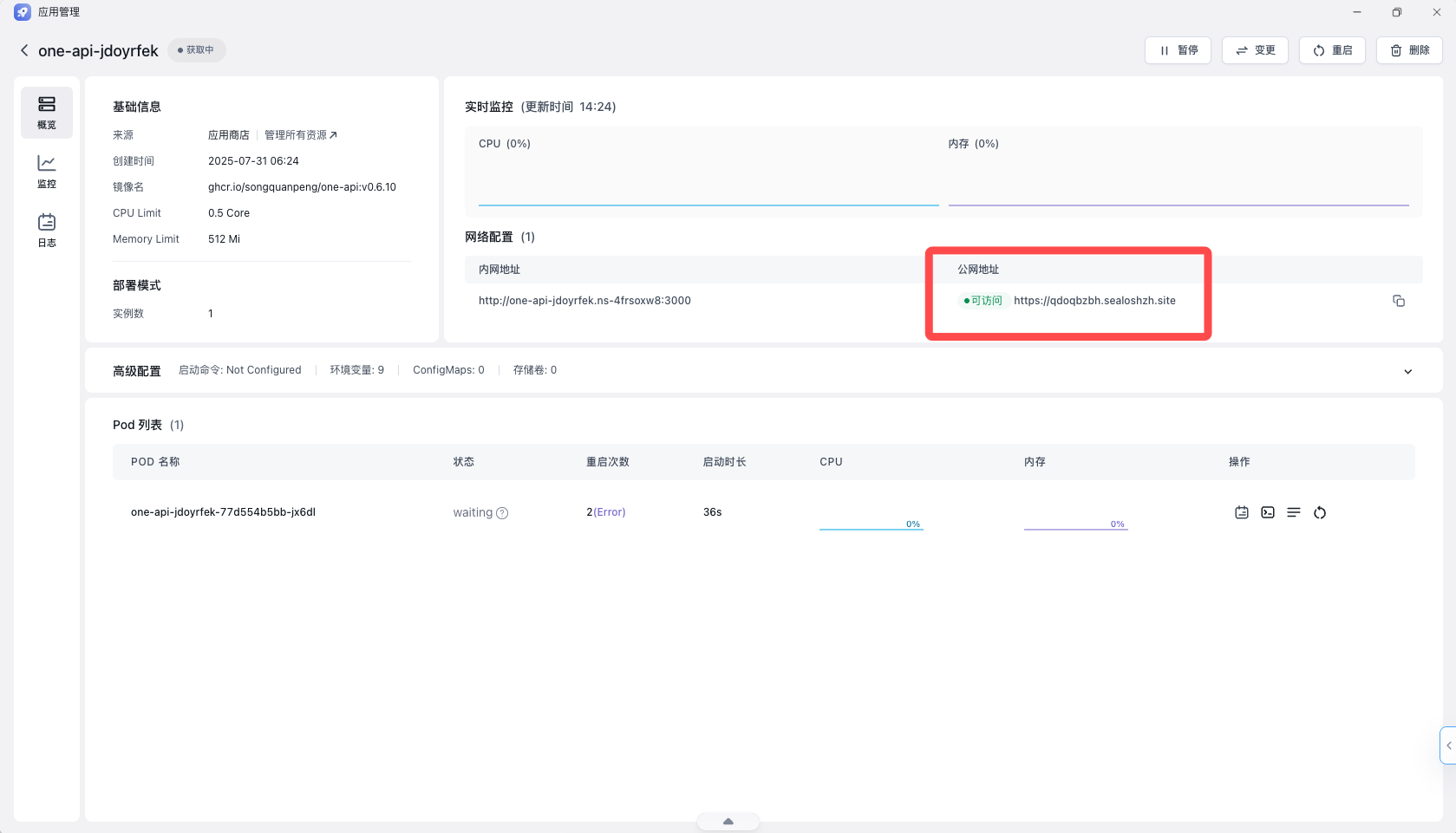Click the app management rocket logo
Screen dimensions: 1456x833
[23, 12]
